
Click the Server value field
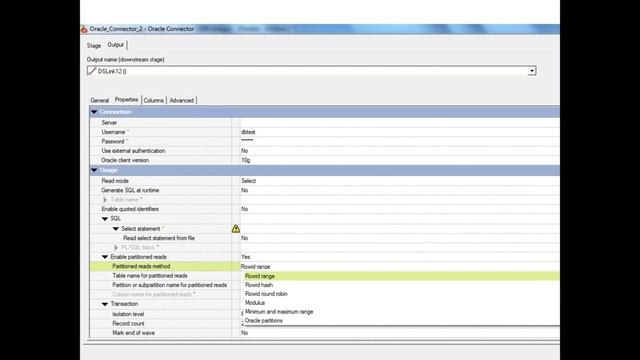pos(400,122)
